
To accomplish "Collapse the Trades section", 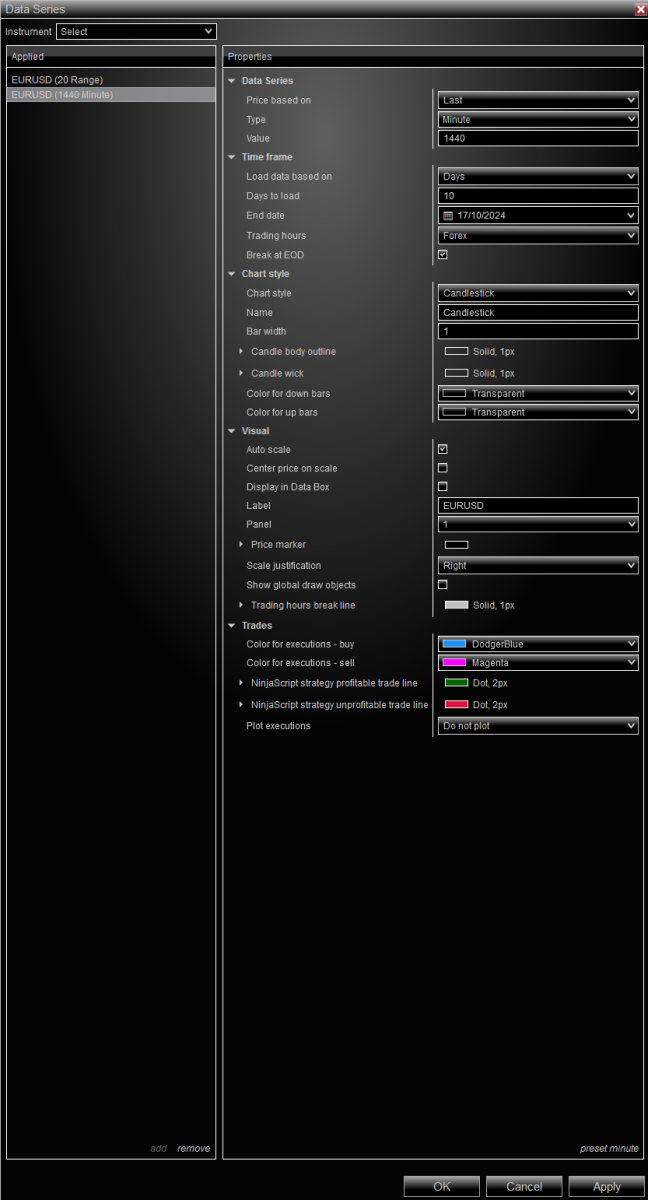I will [x=232, y=626].
